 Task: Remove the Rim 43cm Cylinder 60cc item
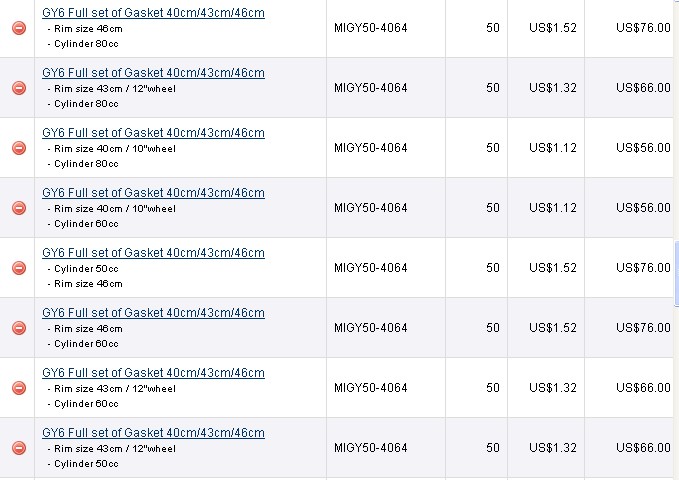[x=19, y=388]
